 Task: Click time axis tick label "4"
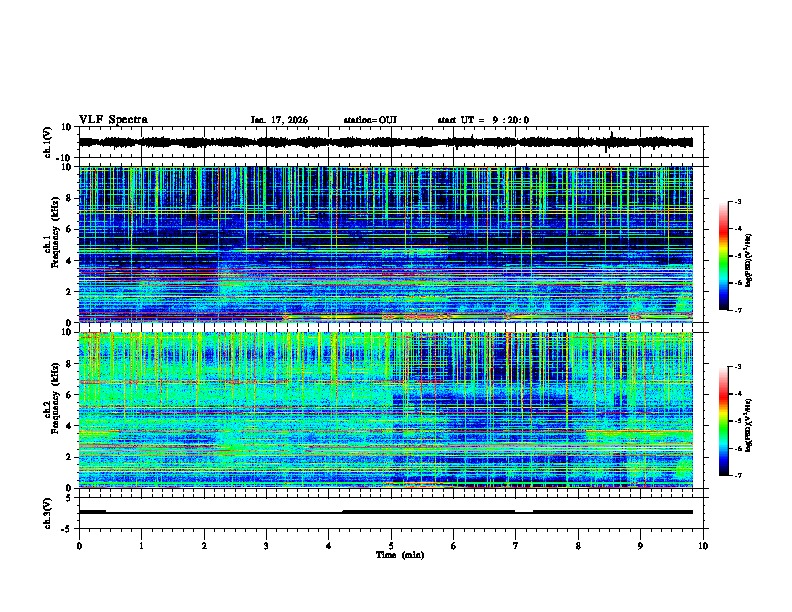[328, 546]
